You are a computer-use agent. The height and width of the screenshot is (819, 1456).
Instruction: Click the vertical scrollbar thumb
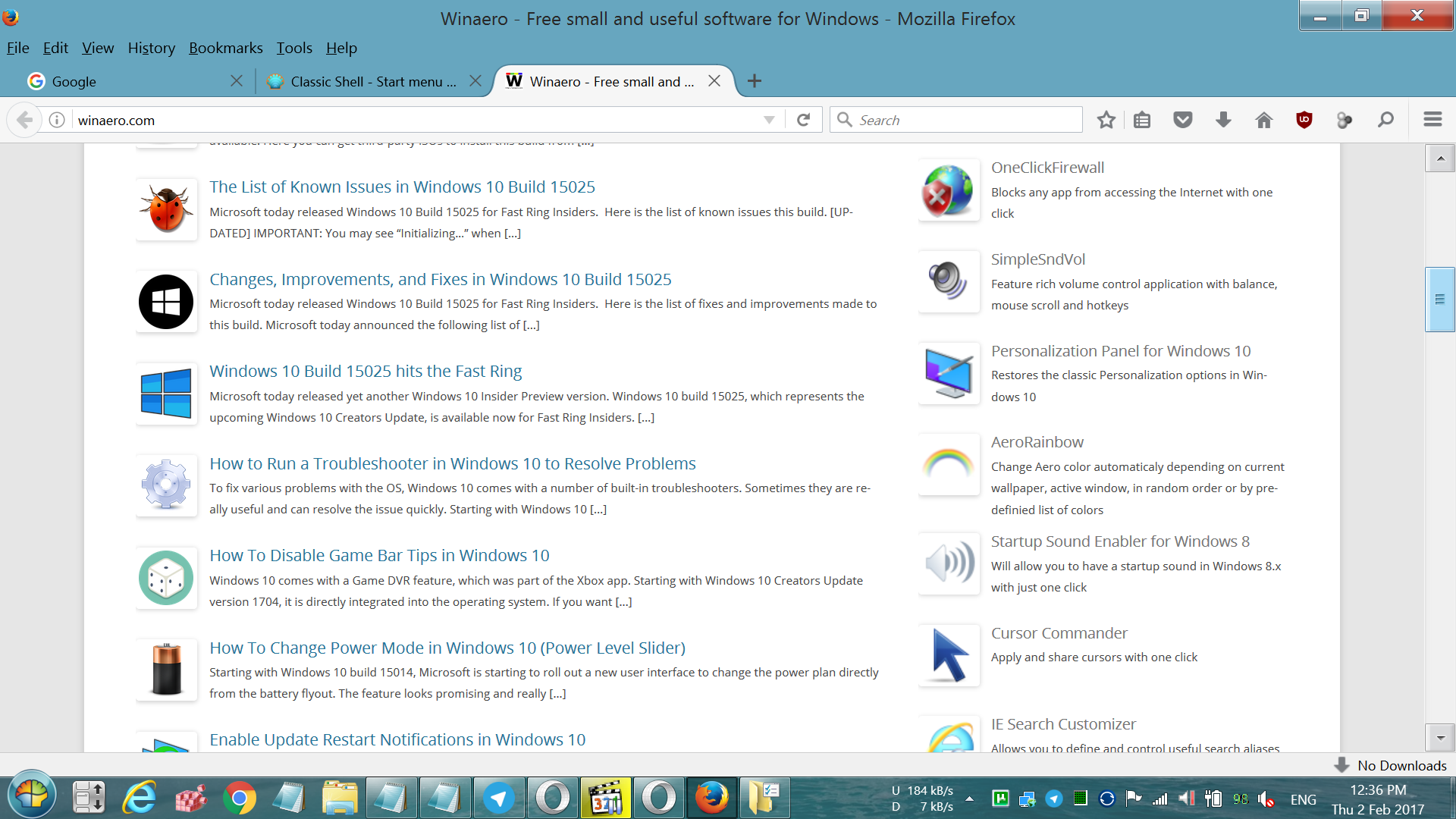(x=1439, y=300)
